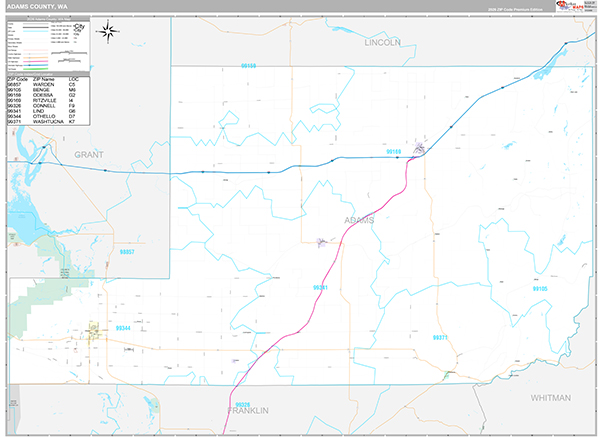Click ZIP code label 99326 on map
This screenshot has height=437, width=600.
[243, 404]
